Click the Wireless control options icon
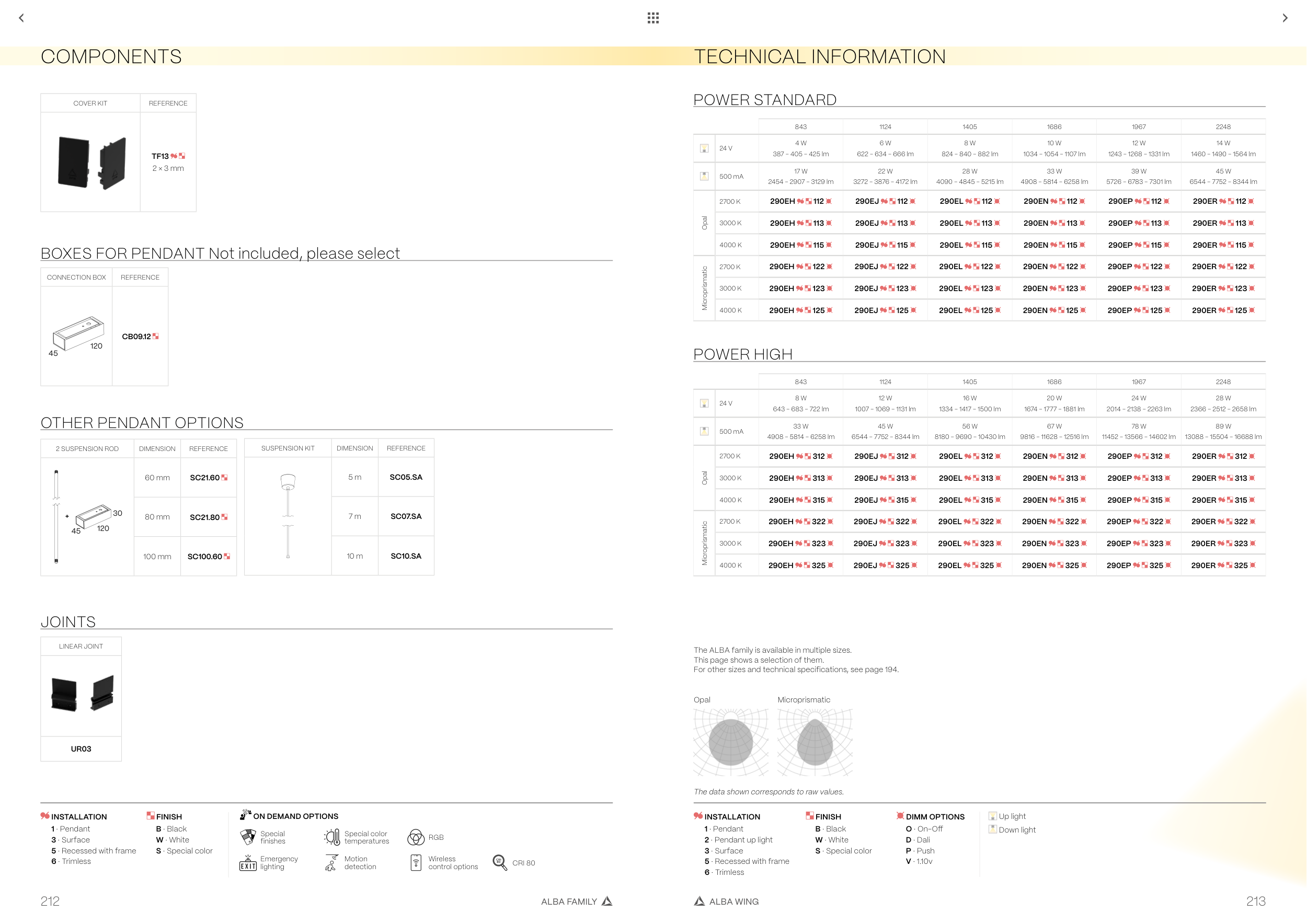Viewport: 1307px width, 924px height. (416, 863)
